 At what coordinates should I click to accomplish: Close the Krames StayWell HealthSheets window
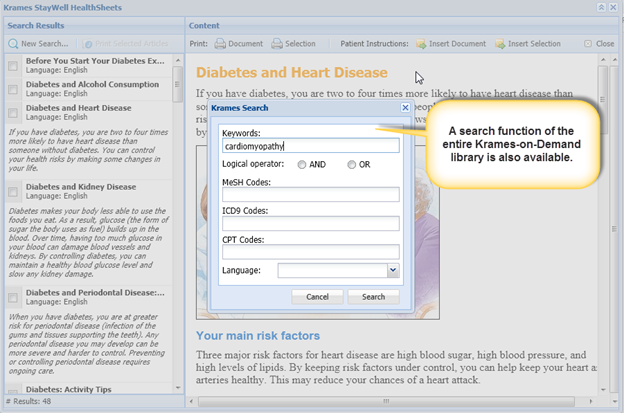point(613,8)
